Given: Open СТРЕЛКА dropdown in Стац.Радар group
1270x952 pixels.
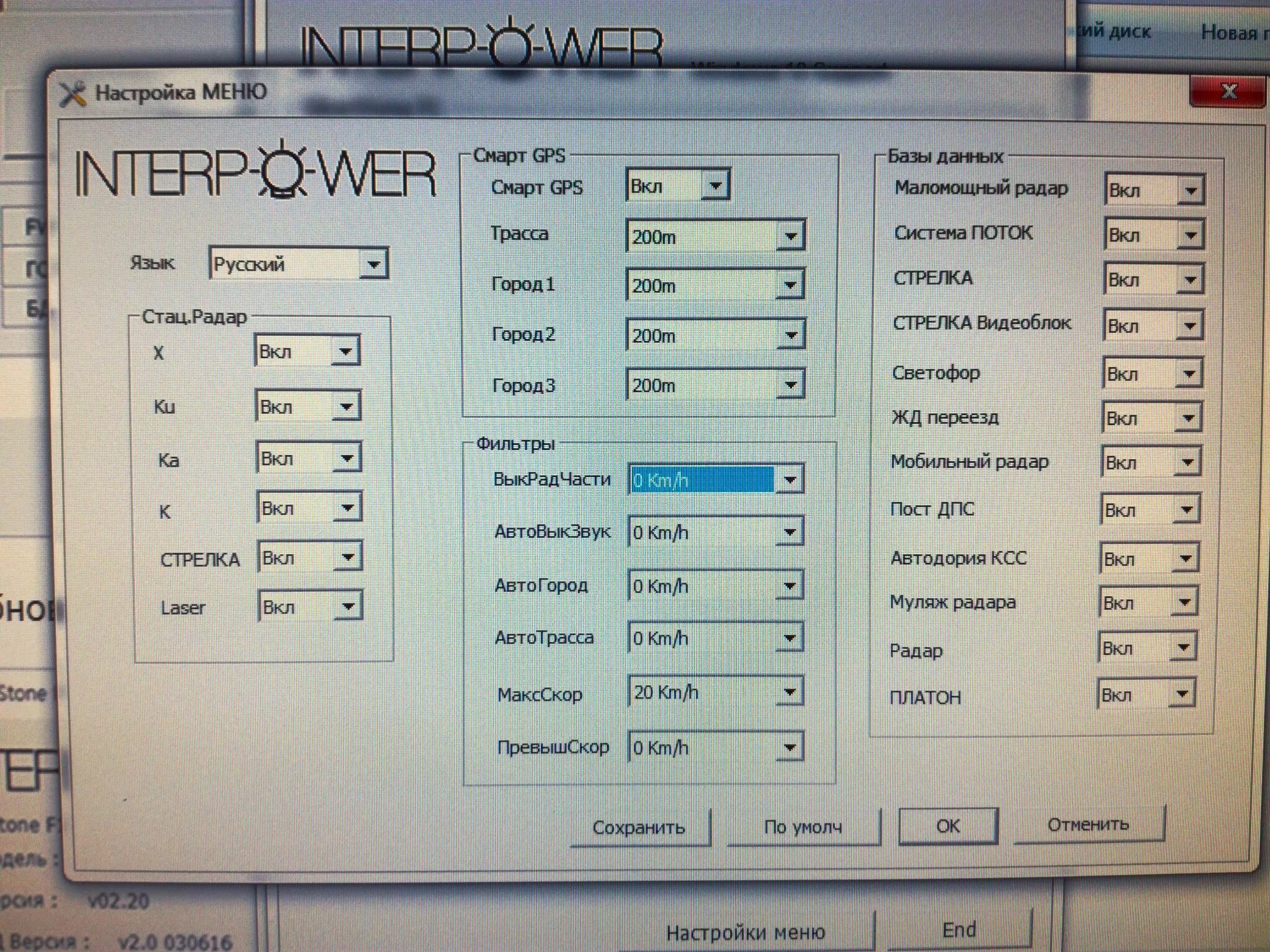Looking at the screenshot, I should (310, 557).
